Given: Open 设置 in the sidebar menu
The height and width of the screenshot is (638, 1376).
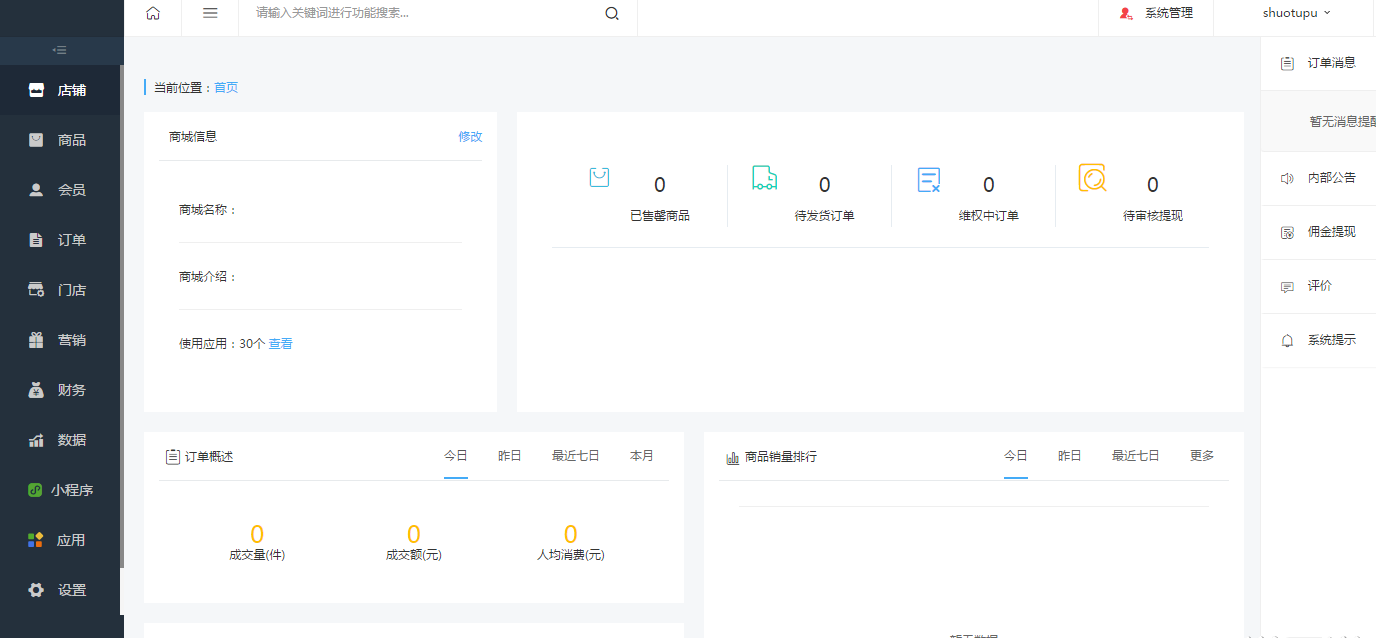Looking at the screenshot, I should (x=60, y=590).
